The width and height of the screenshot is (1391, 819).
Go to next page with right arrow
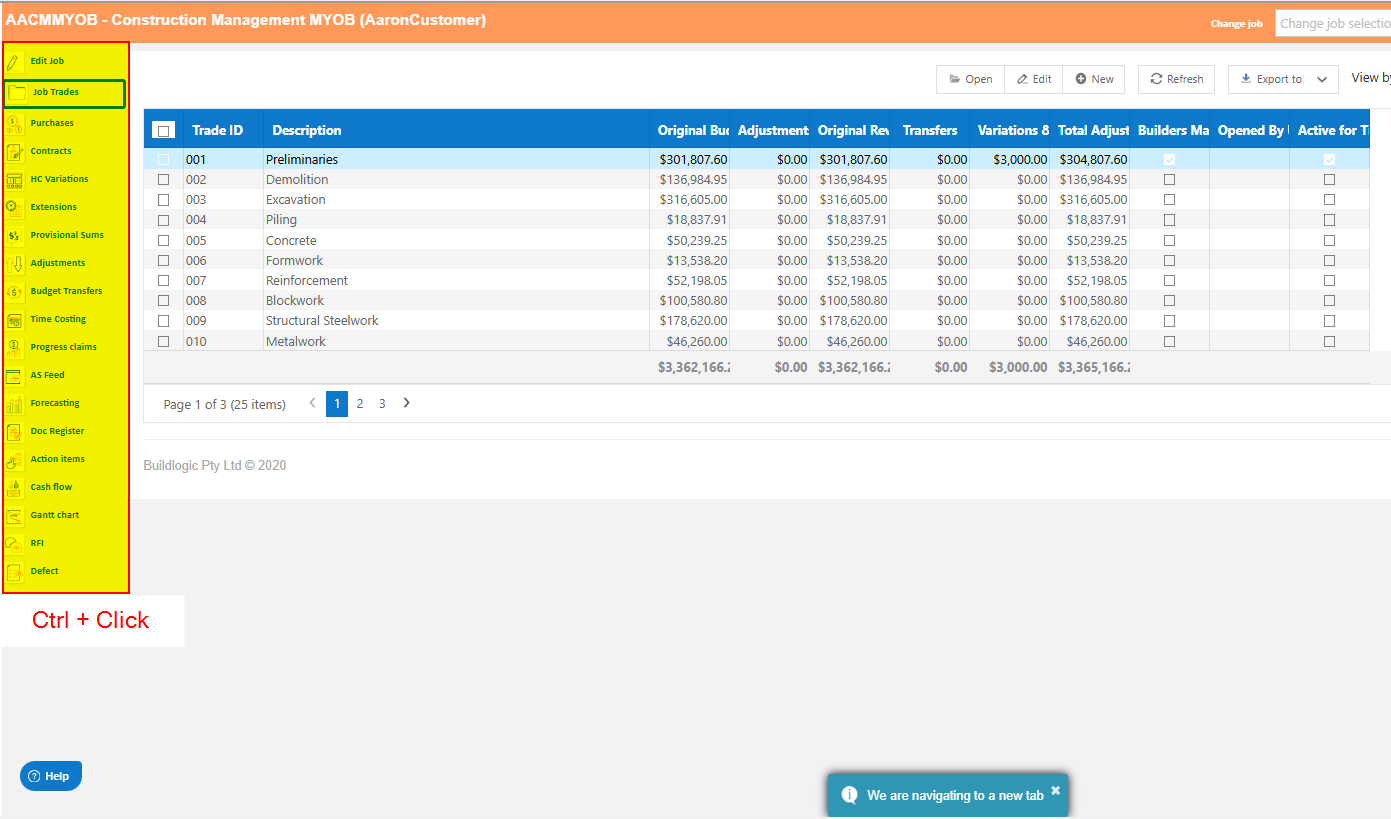tap(406, 403)
